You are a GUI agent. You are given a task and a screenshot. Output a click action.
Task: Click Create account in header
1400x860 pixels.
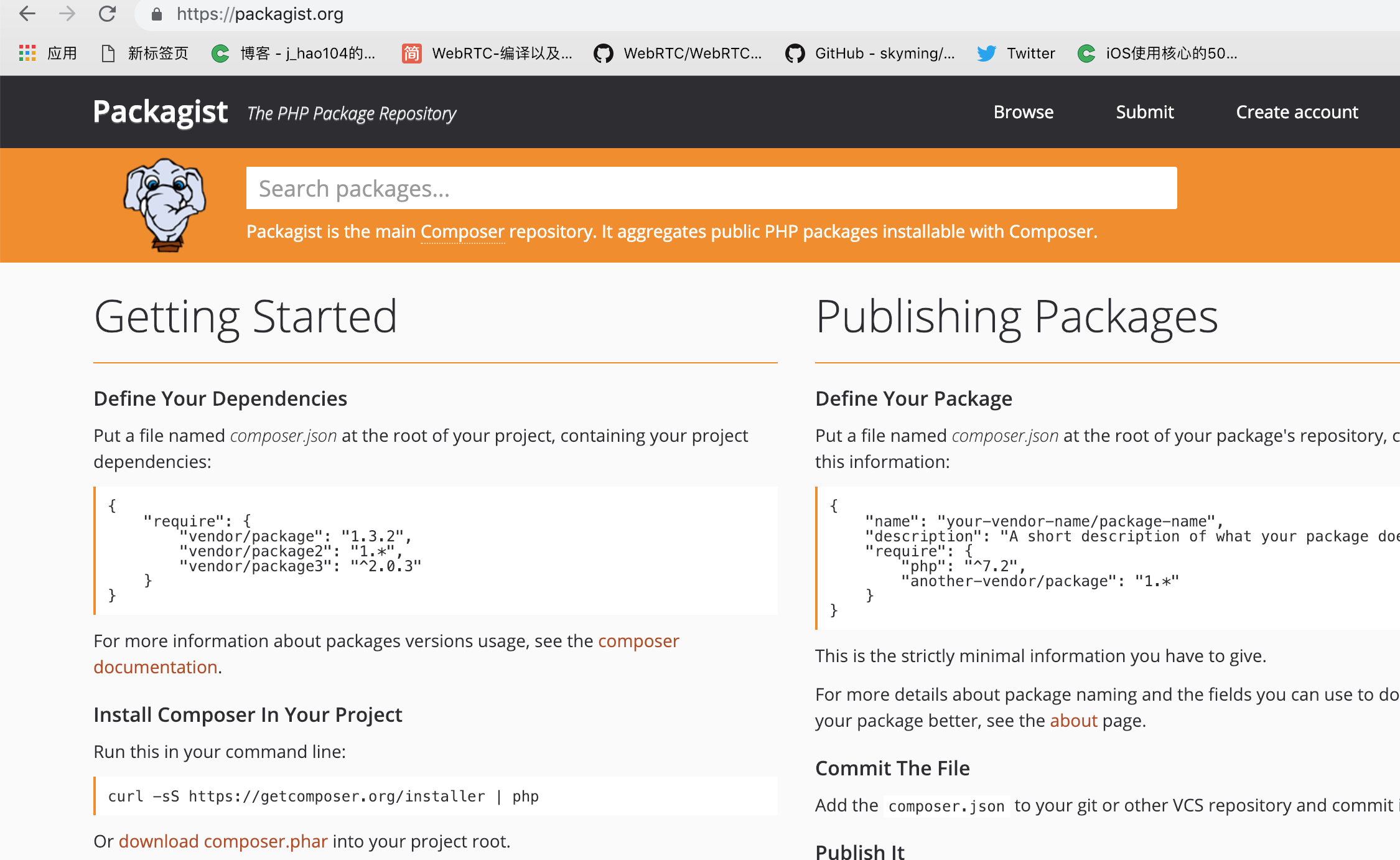click(x=1297, y=112)
